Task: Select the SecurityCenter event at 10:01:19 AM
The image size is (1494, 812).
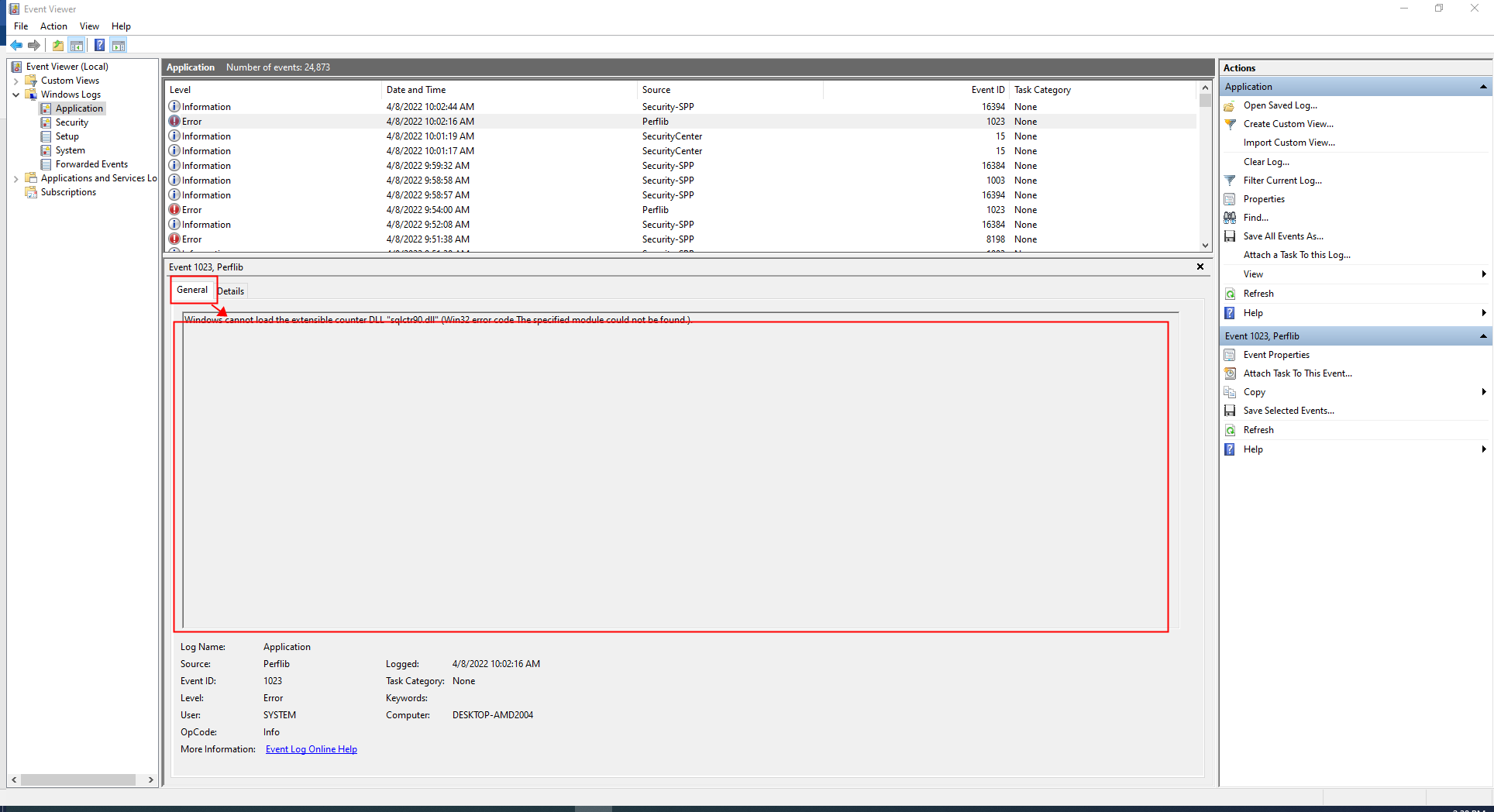Action: point(682,136)
